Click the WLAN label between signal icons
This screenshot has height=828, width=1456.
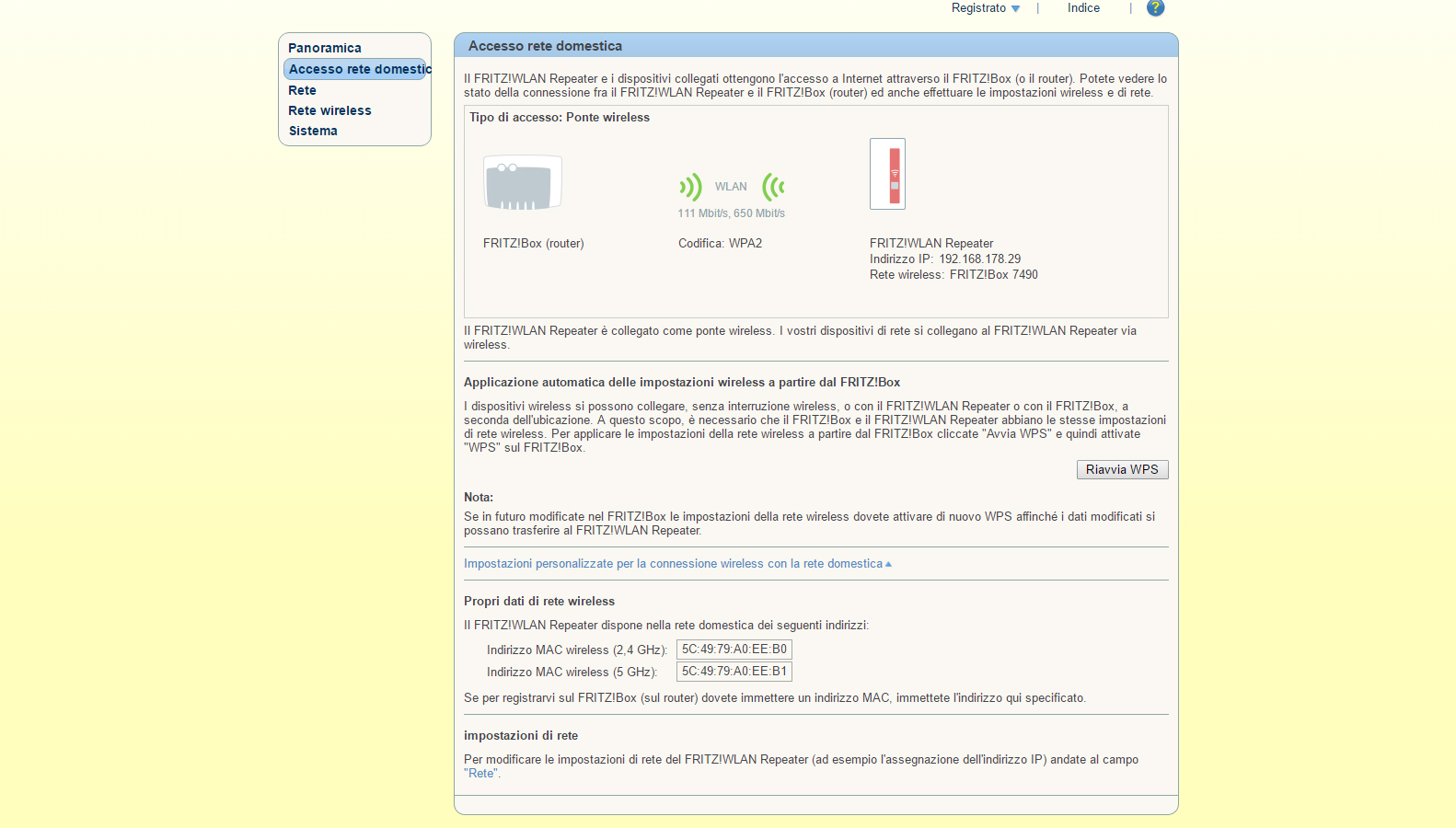click(x=731, y=187)
